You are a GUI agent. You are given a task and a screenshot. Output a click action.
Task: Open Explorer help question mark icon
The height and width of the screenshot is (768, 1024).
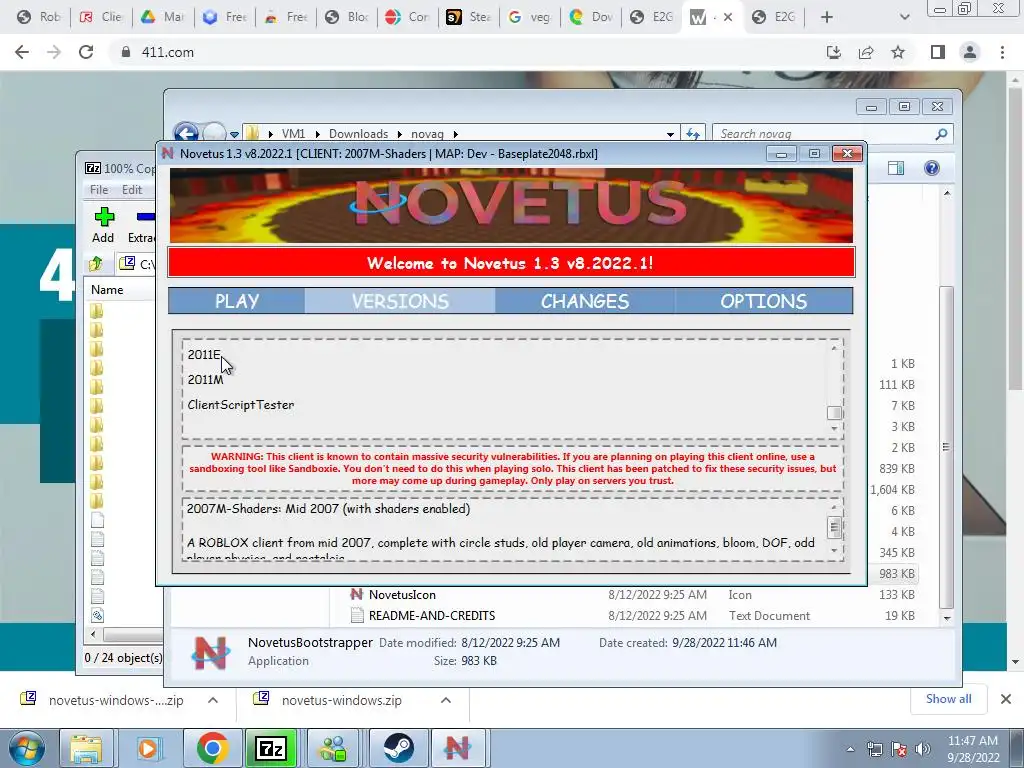tap(932, 168)
